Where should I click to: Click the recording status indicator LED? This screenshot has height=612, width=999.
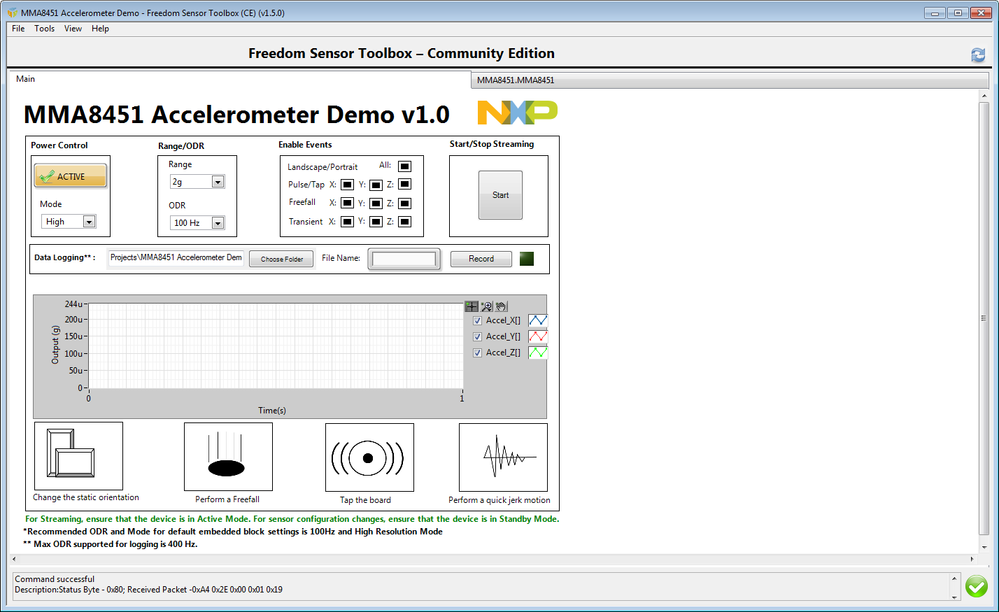click(527, 259)
